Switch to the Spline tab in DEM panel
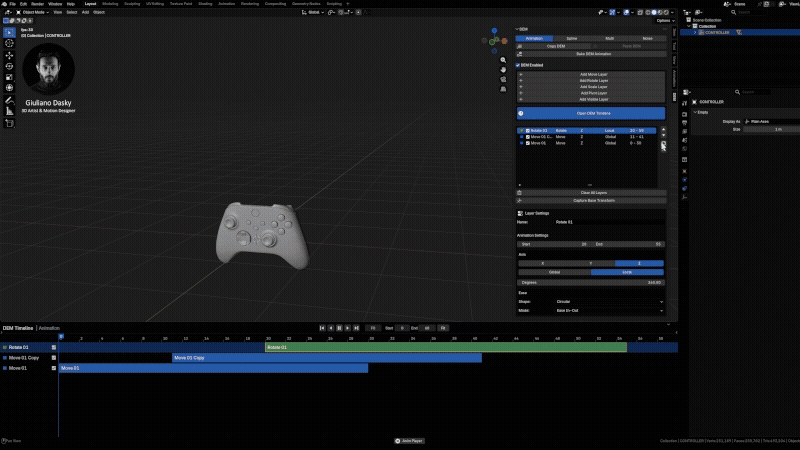 pyautogui.click(x=572, y=38)
